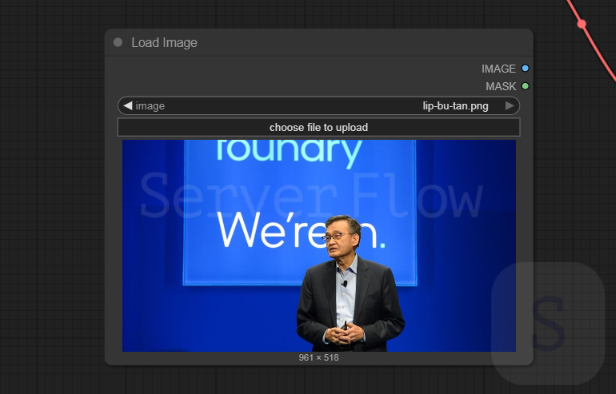The width and height of the screenshot is (616, 394).
Task: Collapse the Load Image node via gray dot
Action: pos(118,42)
